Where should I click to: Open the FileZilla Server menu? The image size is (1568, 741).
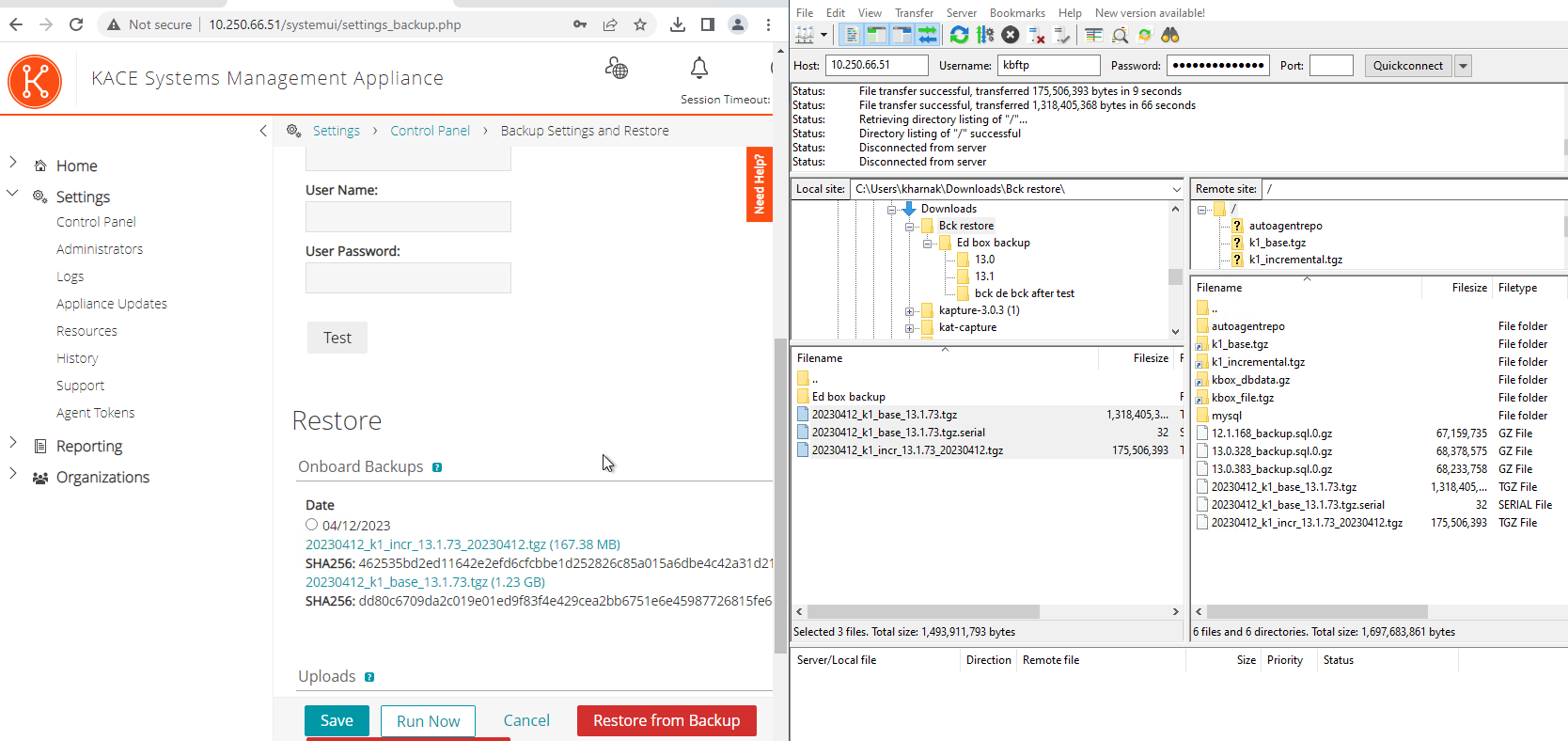pyautogui.click(x=962, y=13)
